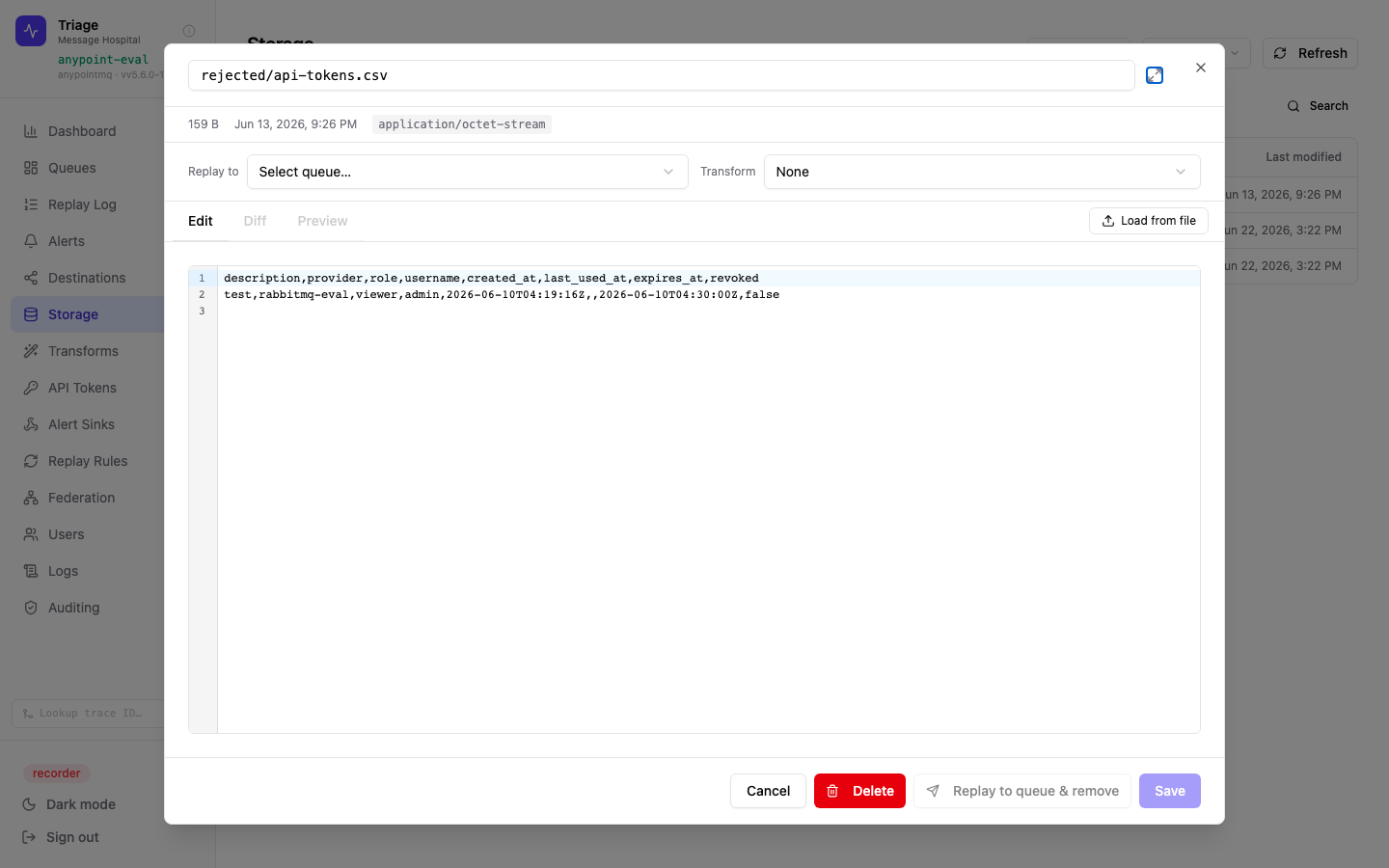Image resolution: width=1389 pixels, height=868 pixels.
Task: Click the application/octet-stream content type badge
Action: pos(462,124)
